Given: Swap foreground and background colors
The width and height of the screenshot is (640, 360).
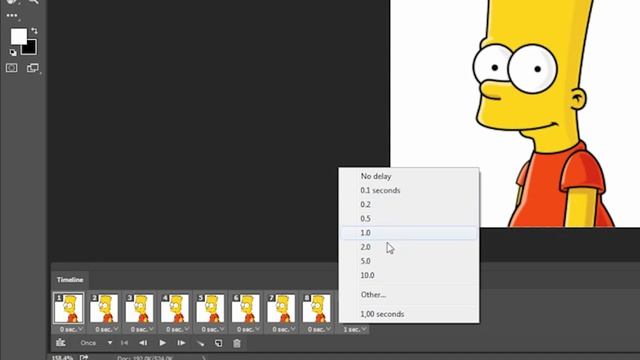Looking at the screenshot, I should click(34, 31).
